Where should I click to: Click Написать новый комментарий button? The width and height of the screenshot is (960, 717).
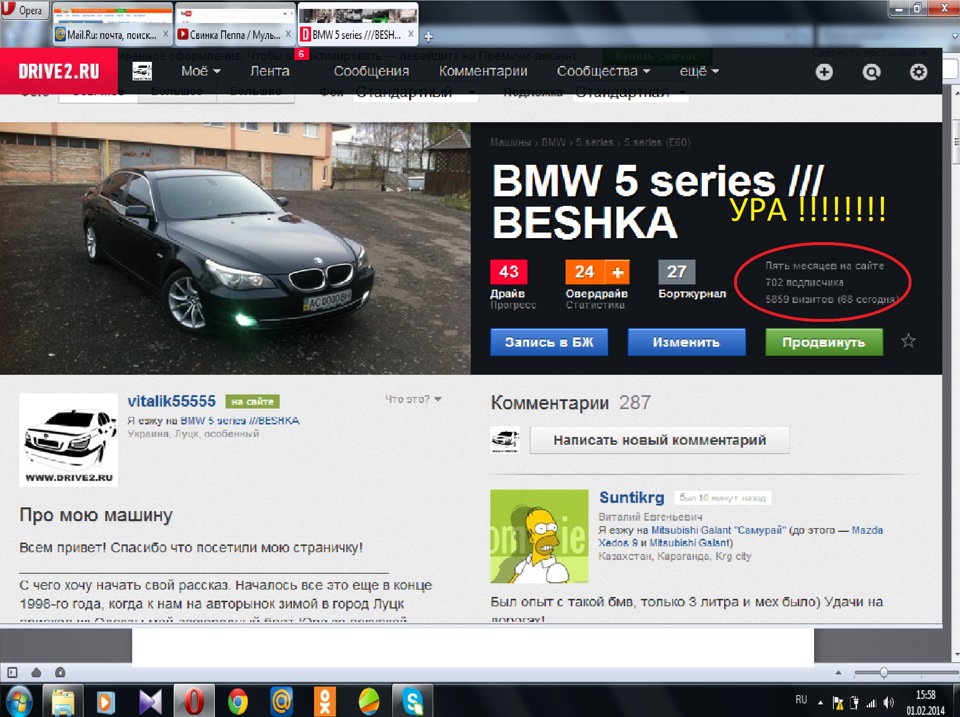pyautogui.click(x=659, y=440)
